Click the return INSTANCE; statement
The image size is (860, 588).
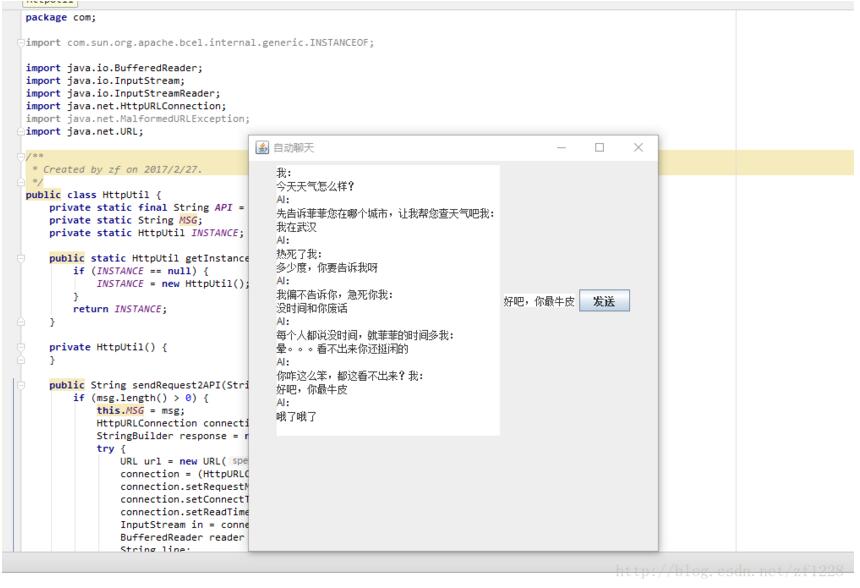click(120, 309)
